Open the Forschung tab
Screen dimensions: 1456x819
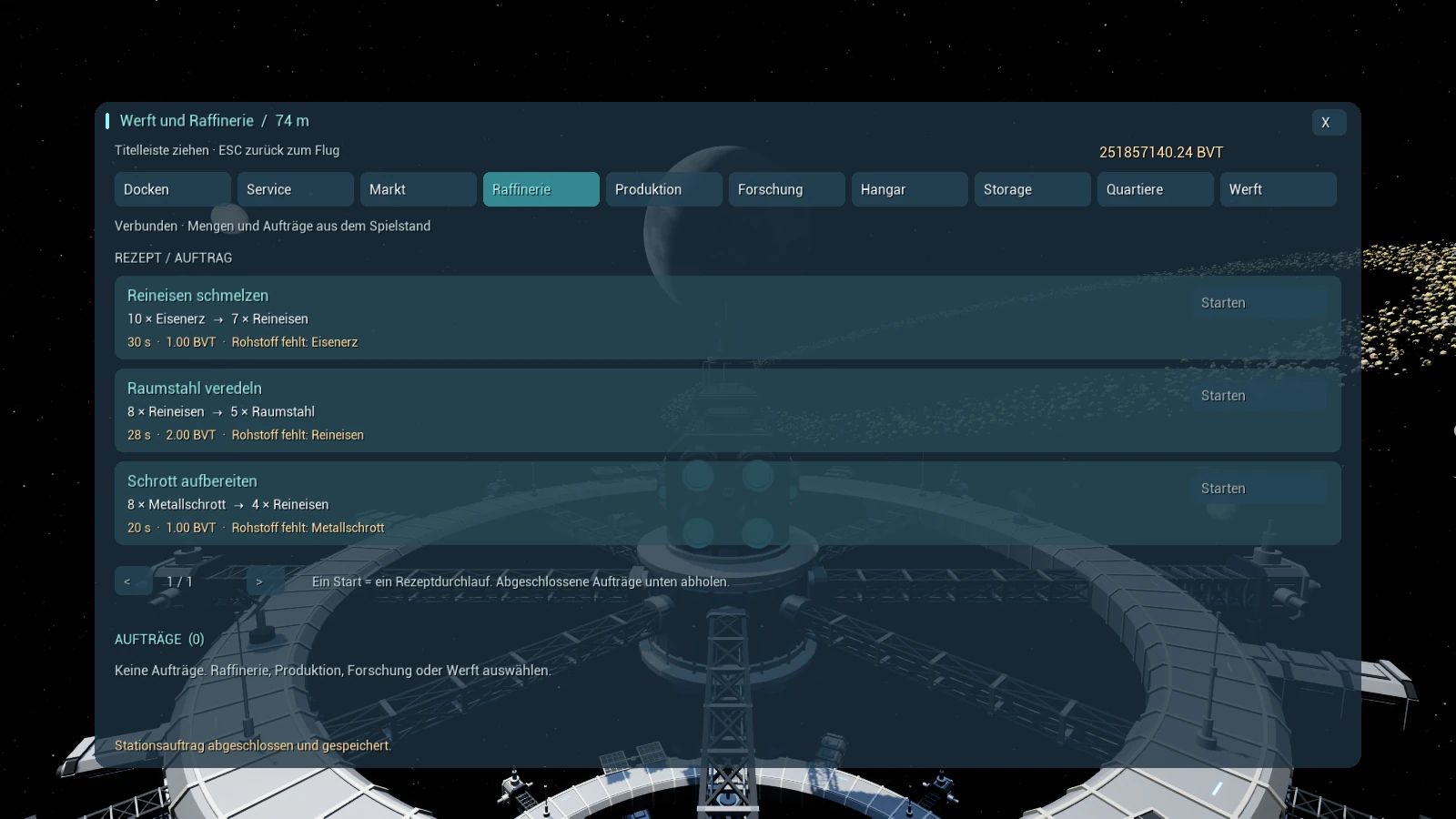(787, 189)
